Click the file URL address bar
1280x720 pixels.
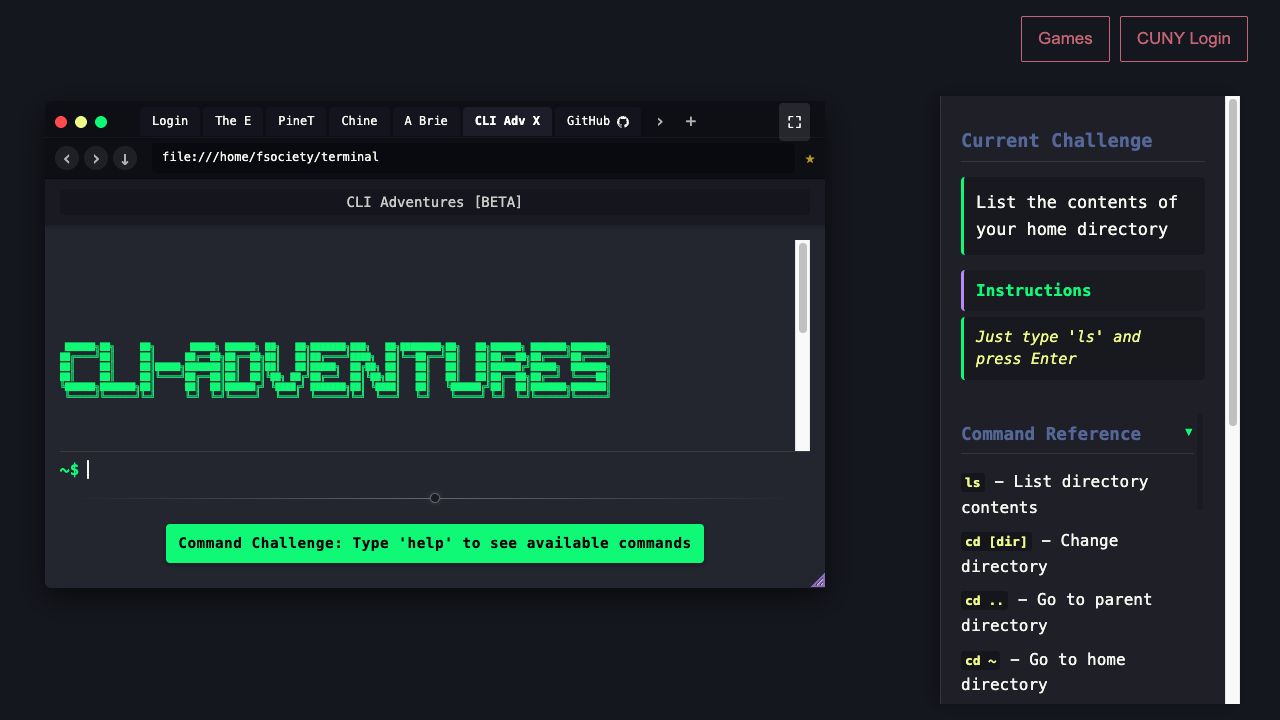(x=473, y=157)
